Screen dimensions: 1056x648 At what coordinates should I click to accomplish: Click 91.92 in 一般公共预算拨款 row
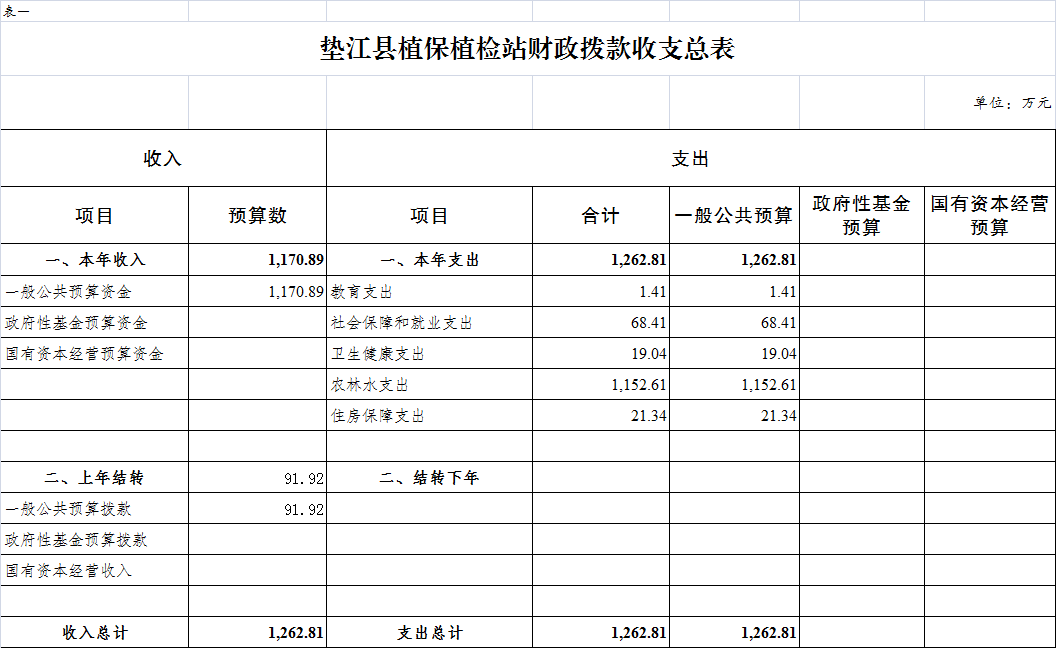(x=304, y=509)
